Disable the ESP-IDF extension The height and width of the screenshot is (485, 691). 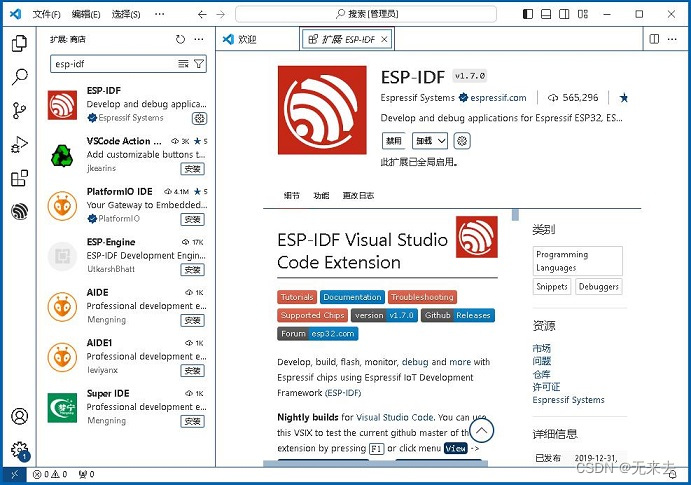point(394,141)
